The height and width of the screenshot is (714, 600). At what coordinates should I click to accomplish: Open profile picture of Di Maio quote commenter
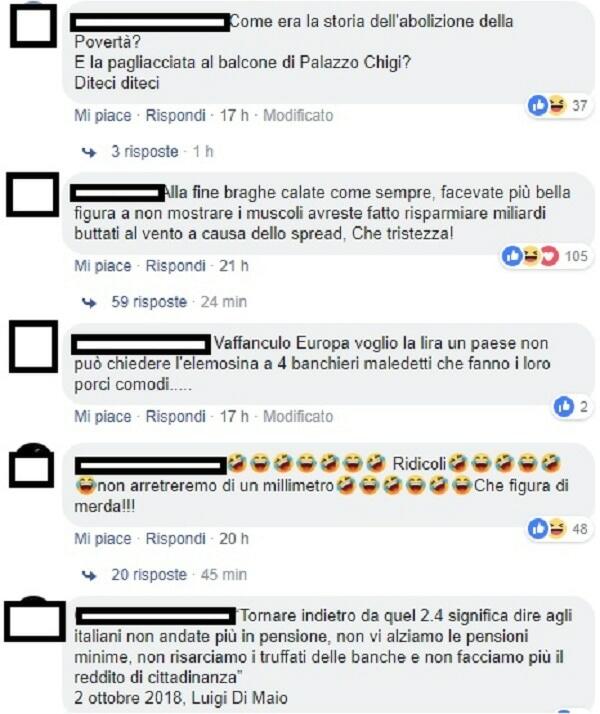(35, 620)
